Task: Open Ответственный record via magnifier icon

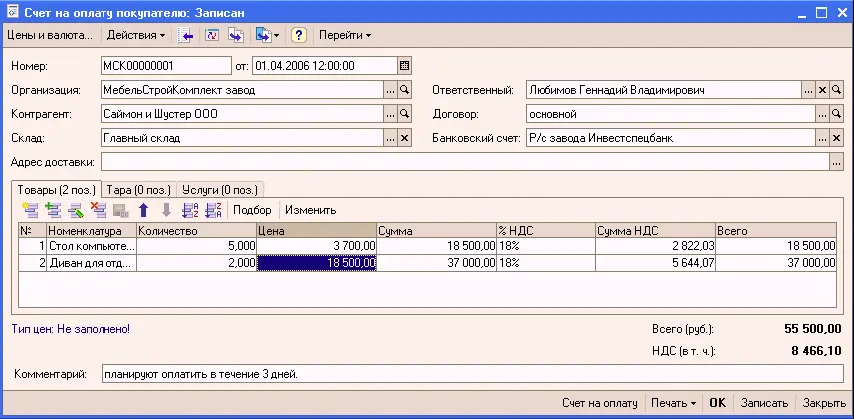Action: pyautogui.click(x=837, y=90)
